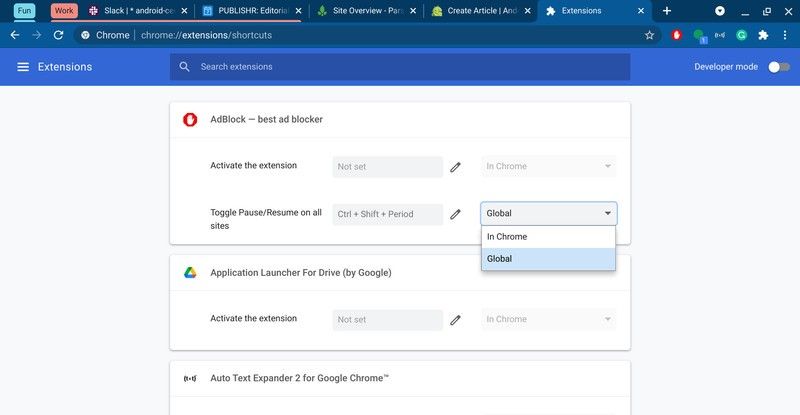This screenshot has width=800, height=415.
Task: Click the Ctrl + Shift + Period shortcut field
Action: pos(387,214)
